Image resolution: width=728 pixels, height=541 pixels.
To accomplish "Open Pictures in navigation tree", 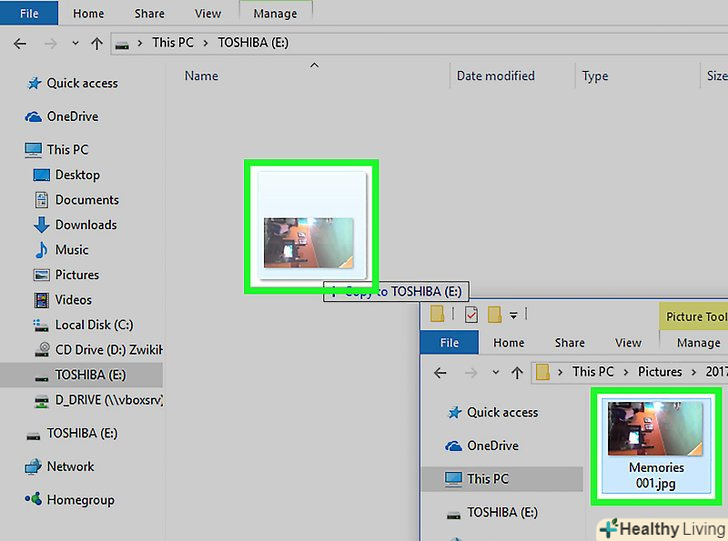I will coord(77,275).
